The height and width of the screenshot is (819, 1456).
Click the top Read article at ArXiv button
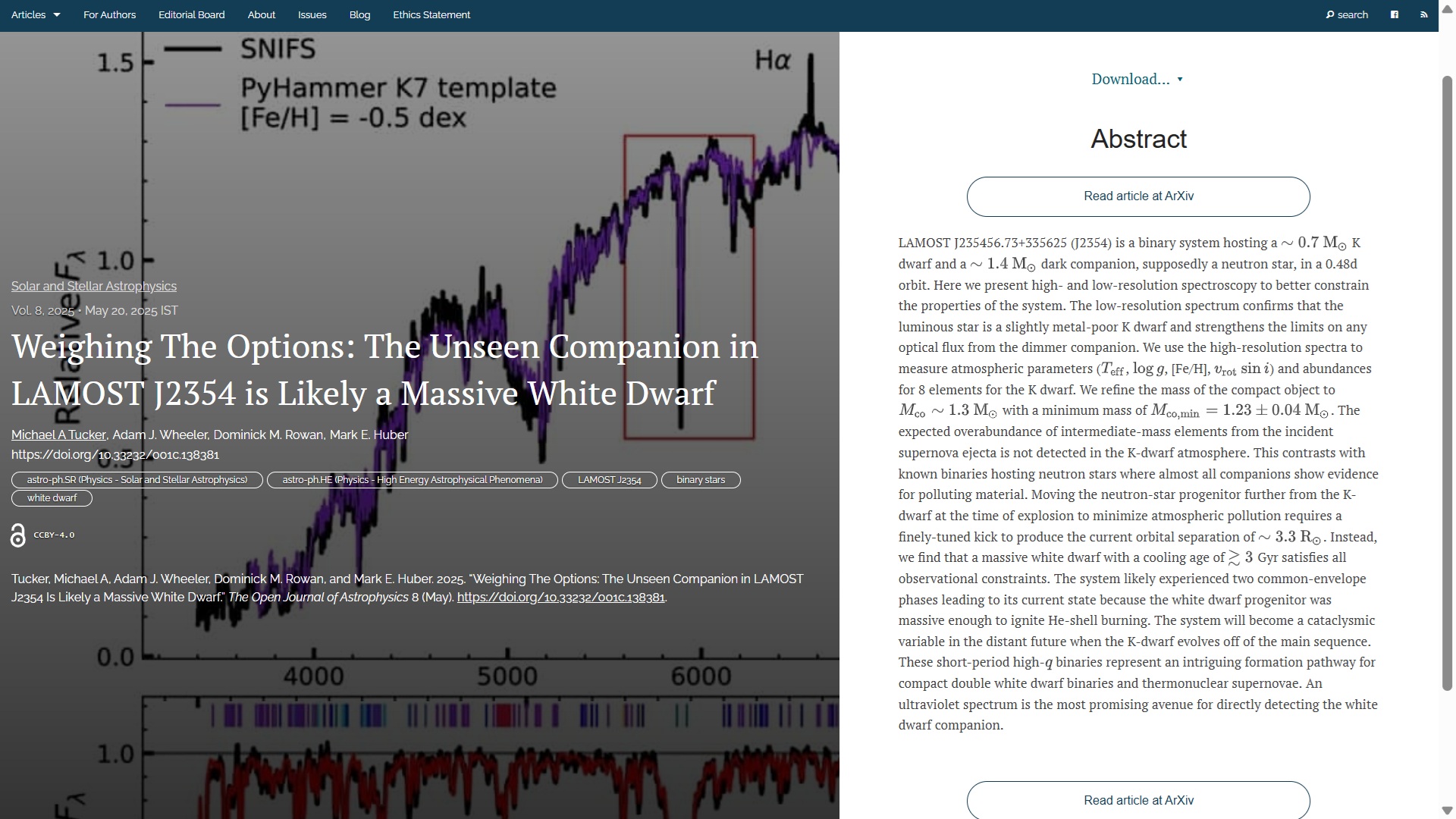[x=1137, y=196]
